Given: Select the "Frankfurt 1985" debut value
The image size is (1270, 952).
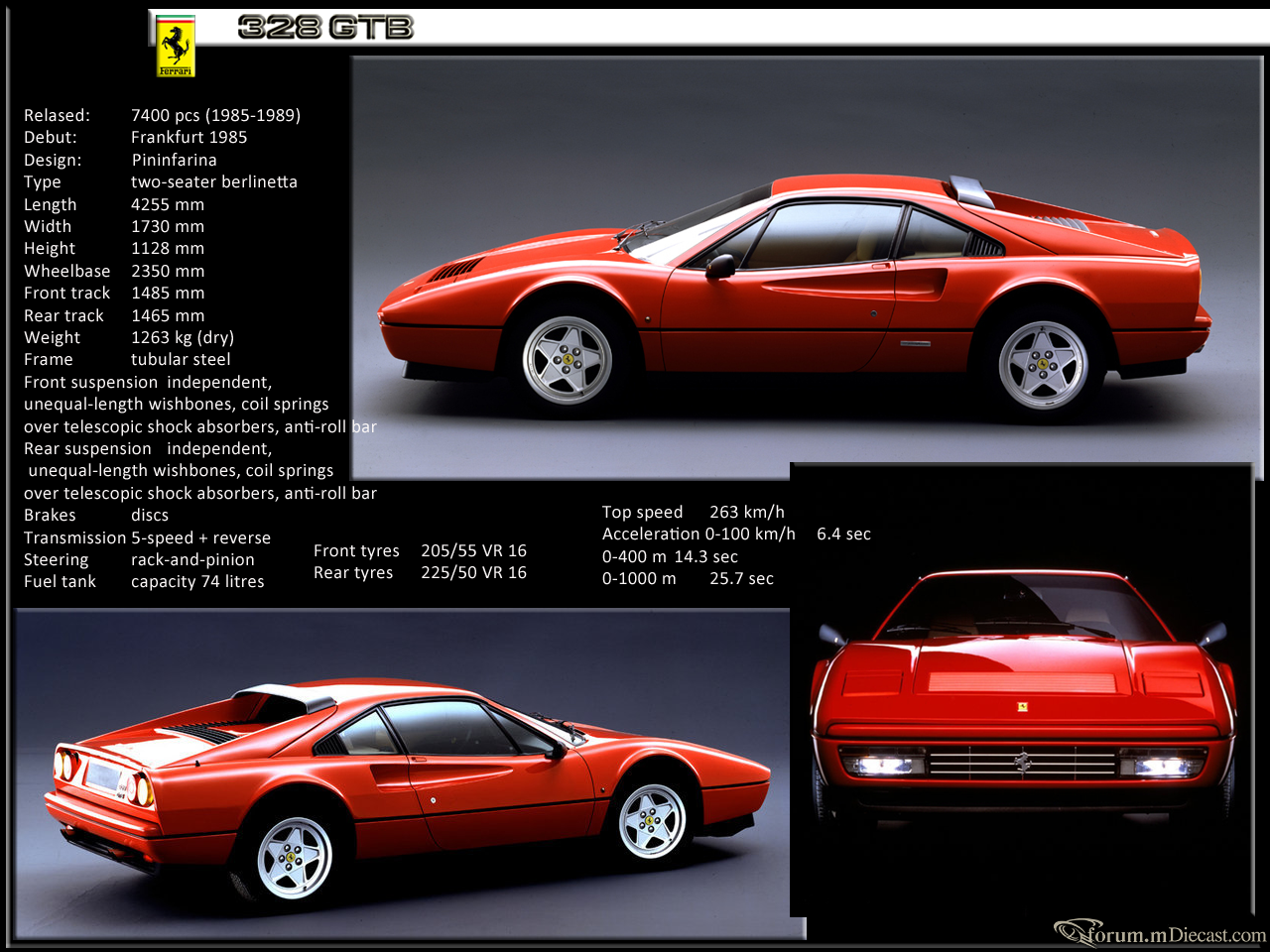Looking at the screenshot, I should tap(189, 137).
